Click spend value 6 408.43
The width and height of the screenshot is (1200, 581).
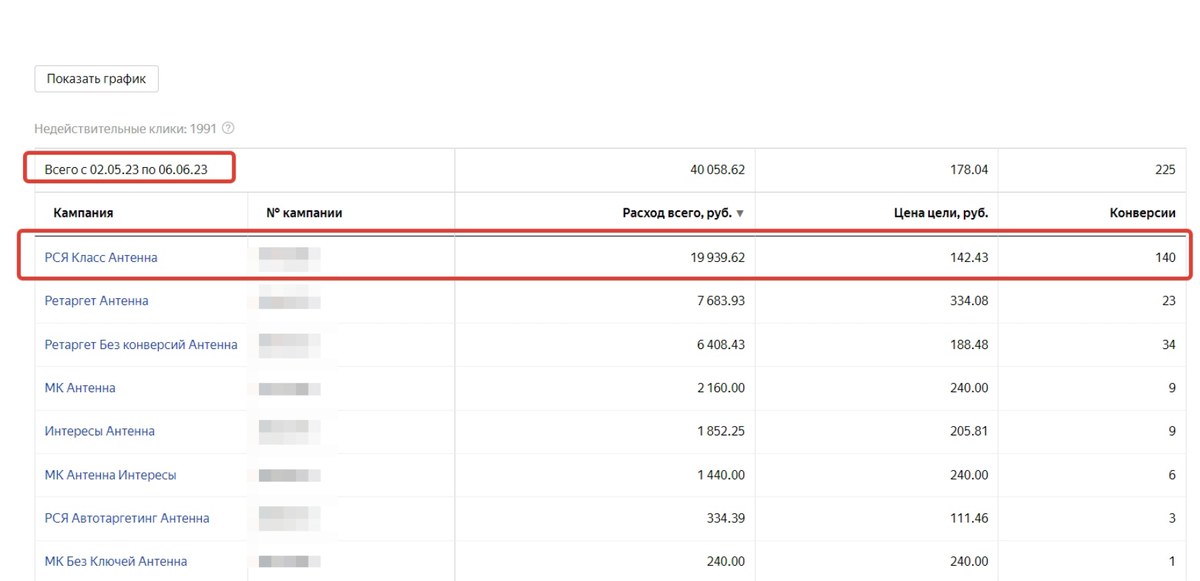(x=721, y=344)
